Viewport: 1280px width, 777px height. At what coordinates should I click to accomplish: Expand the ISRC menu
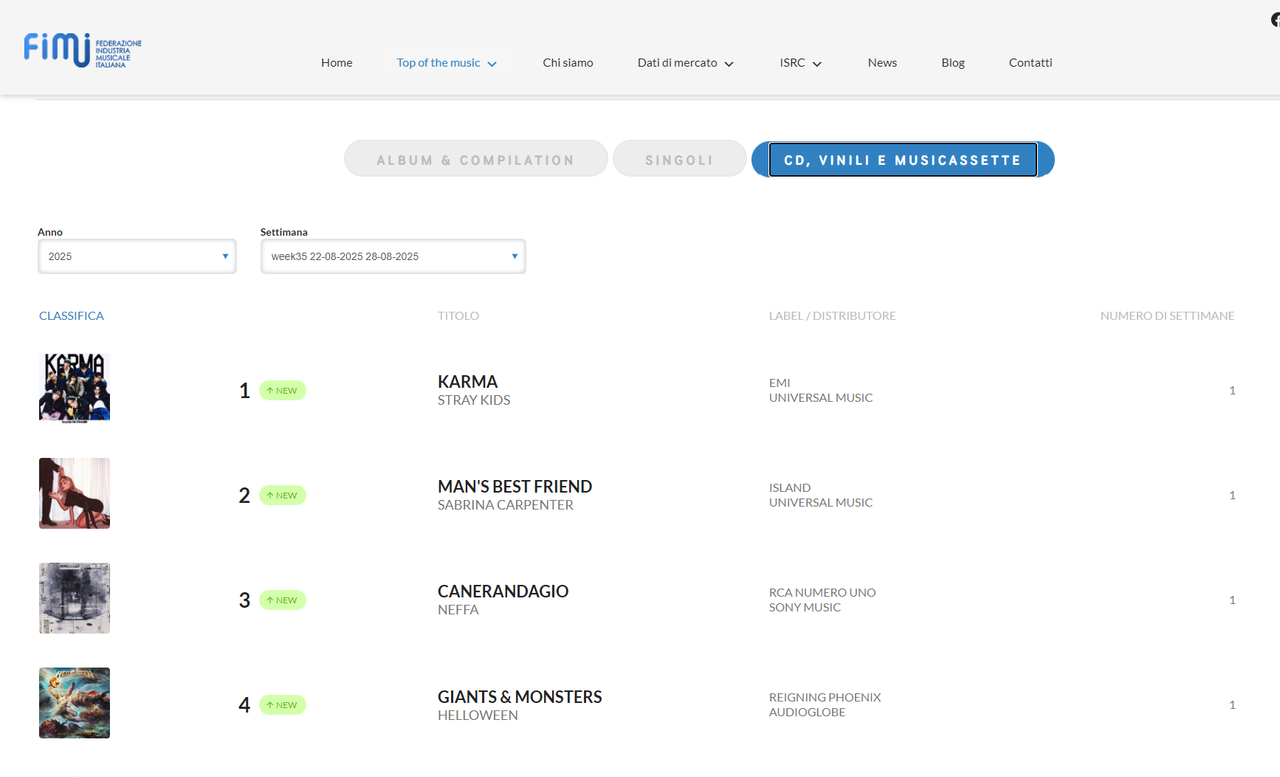click(x=800, y=63)
